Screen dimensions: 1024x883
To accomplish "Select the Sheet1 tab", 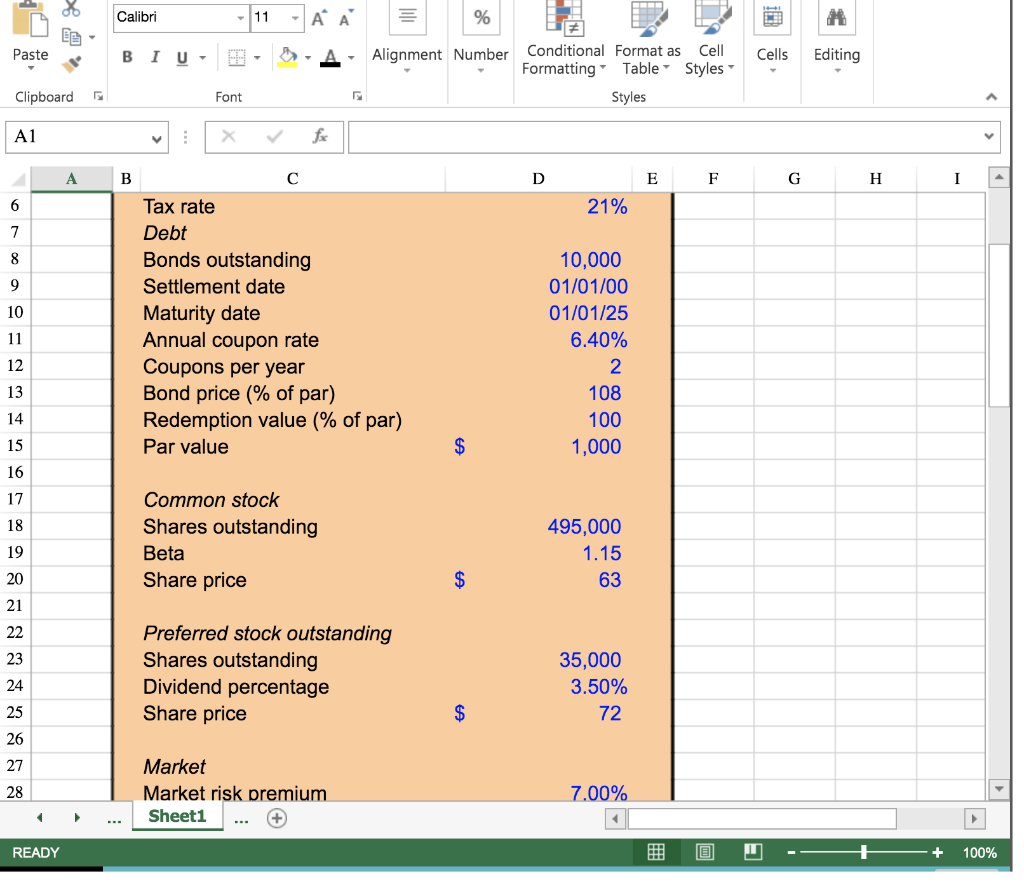I will click(177, 816).
